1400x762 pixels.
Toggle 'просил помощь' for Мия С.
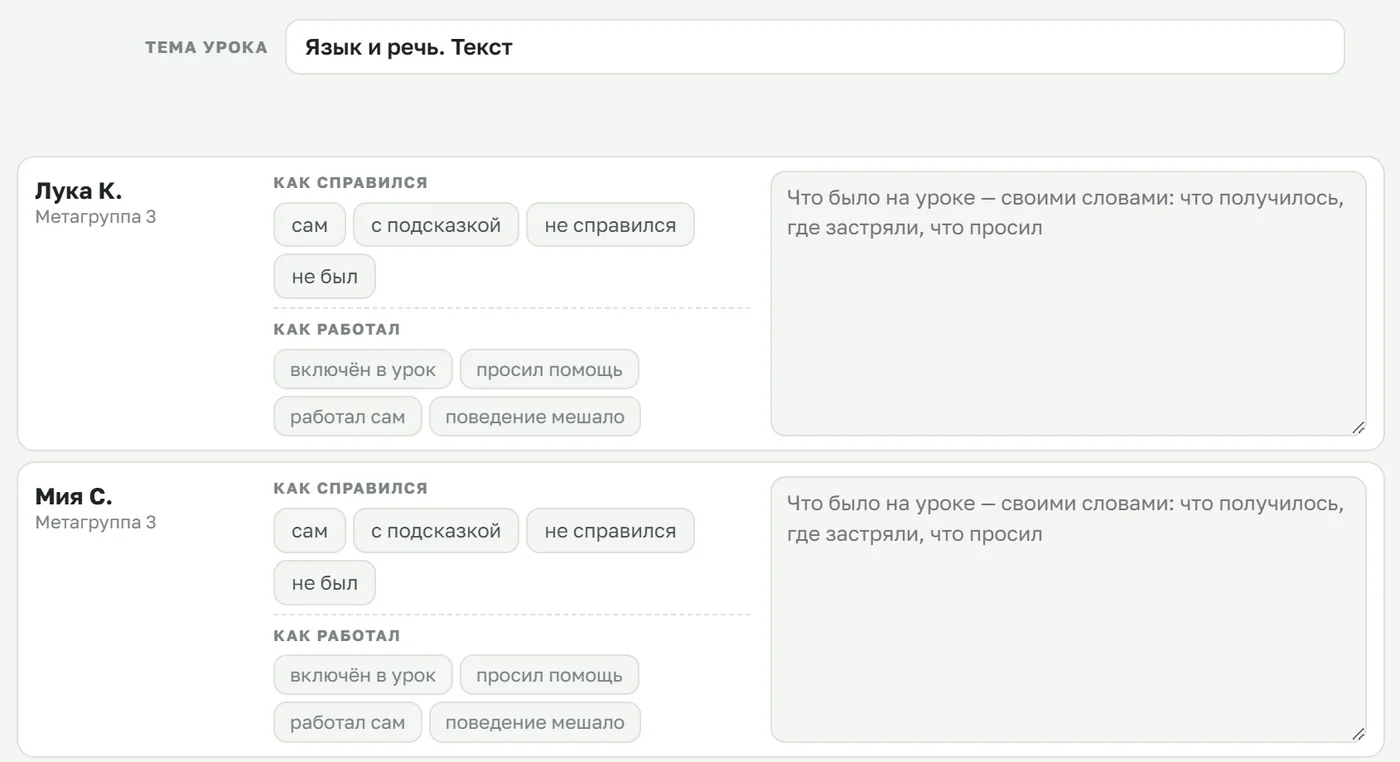(x=549, y=675)
